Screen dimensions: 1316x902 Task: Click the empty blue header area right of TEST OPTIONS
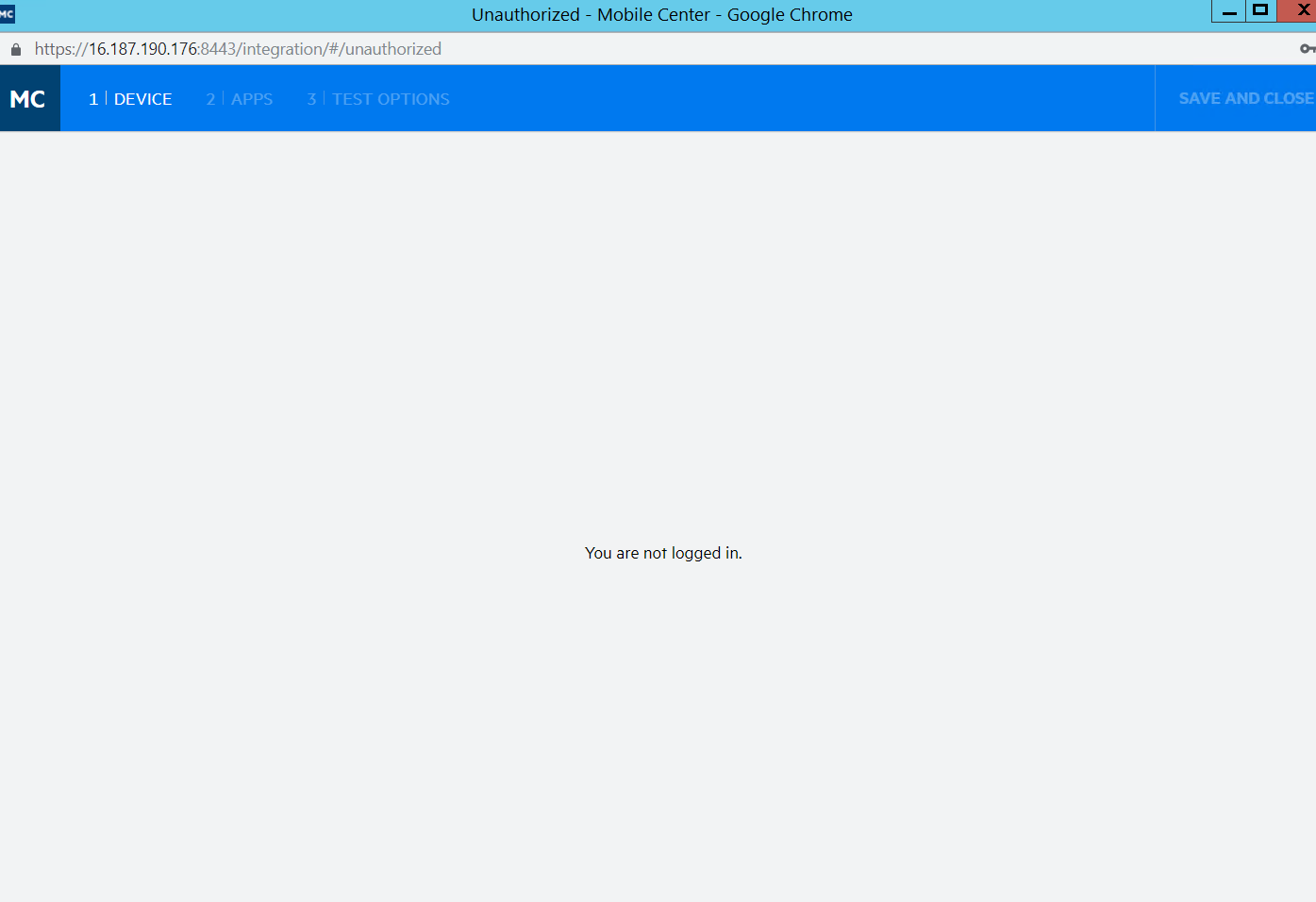pos(802,99)
